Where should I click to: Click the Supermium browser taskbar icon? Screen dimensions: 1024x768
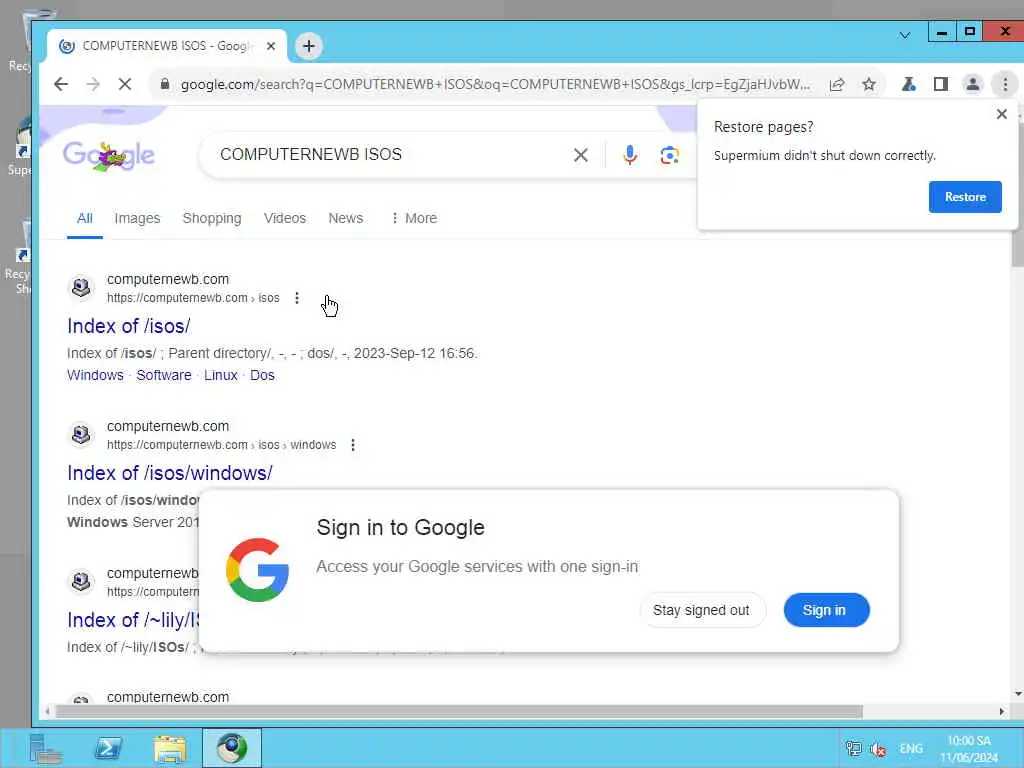(x=231, y=748)
